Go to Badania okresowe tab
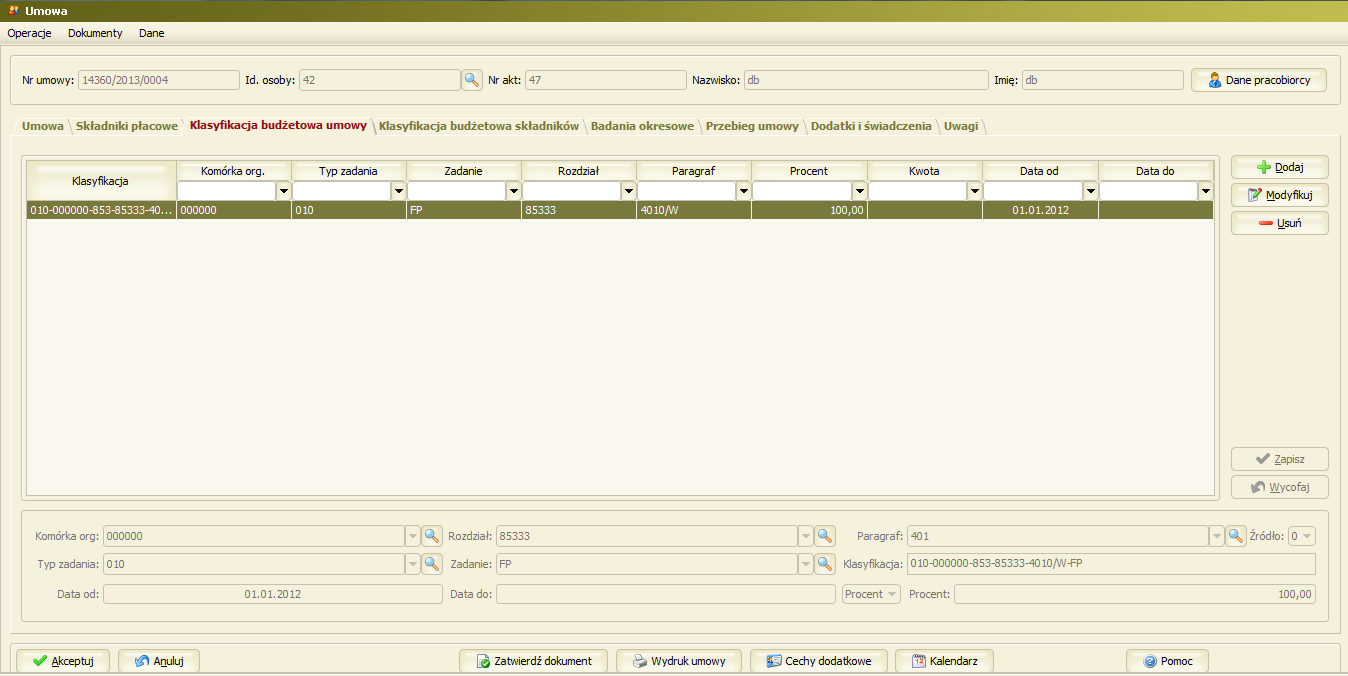 [642, 126]
